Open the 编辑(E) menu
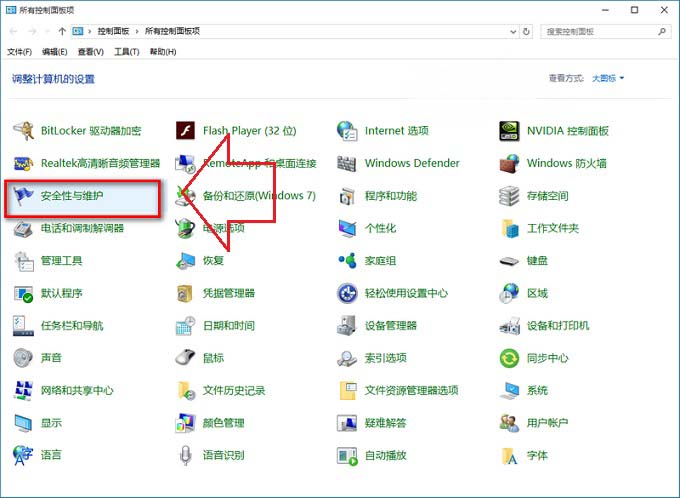 tap(55, 52)
